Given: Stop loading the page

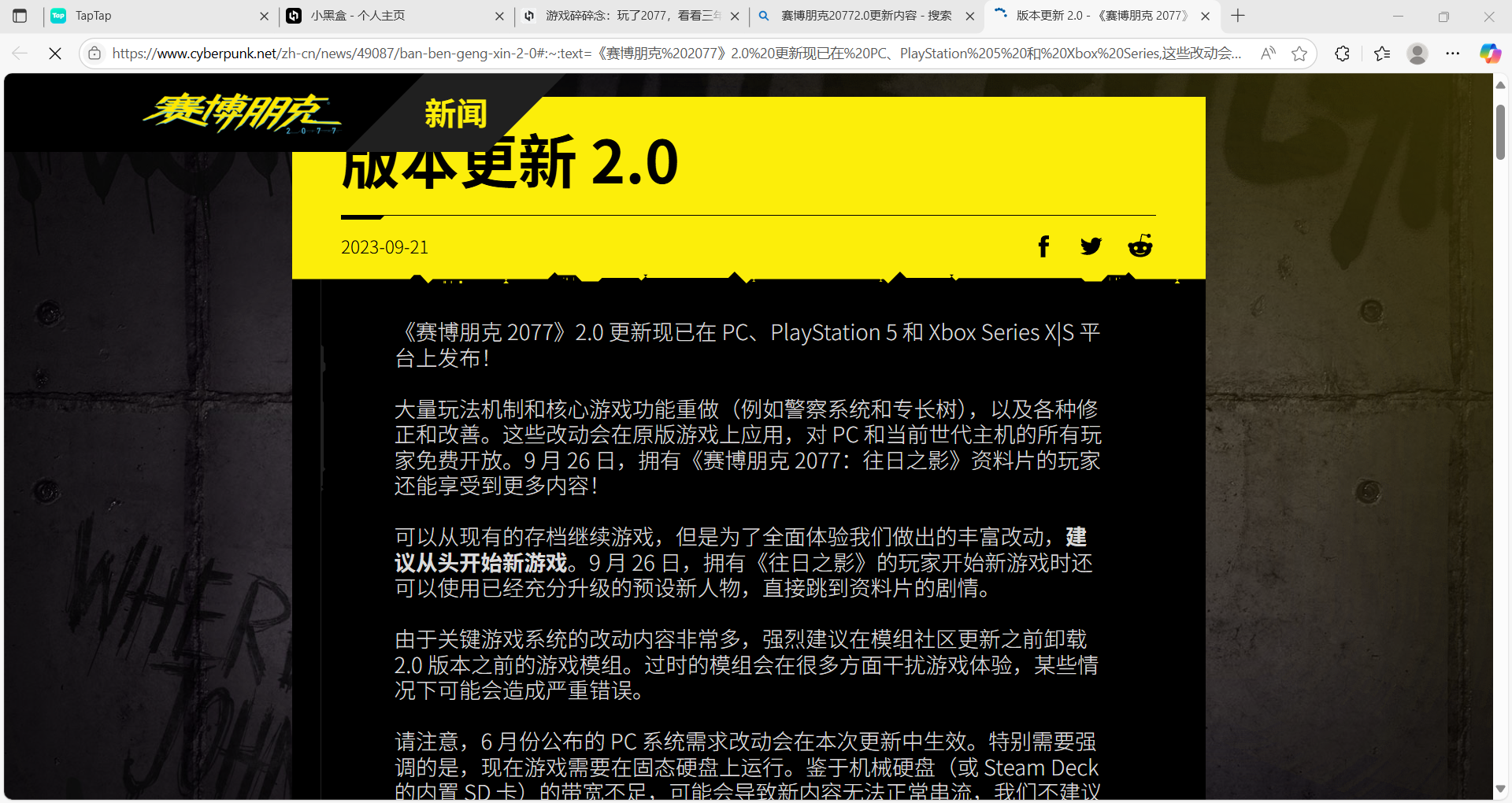Looking at the screenshot, I should click(x=55, y=54).
